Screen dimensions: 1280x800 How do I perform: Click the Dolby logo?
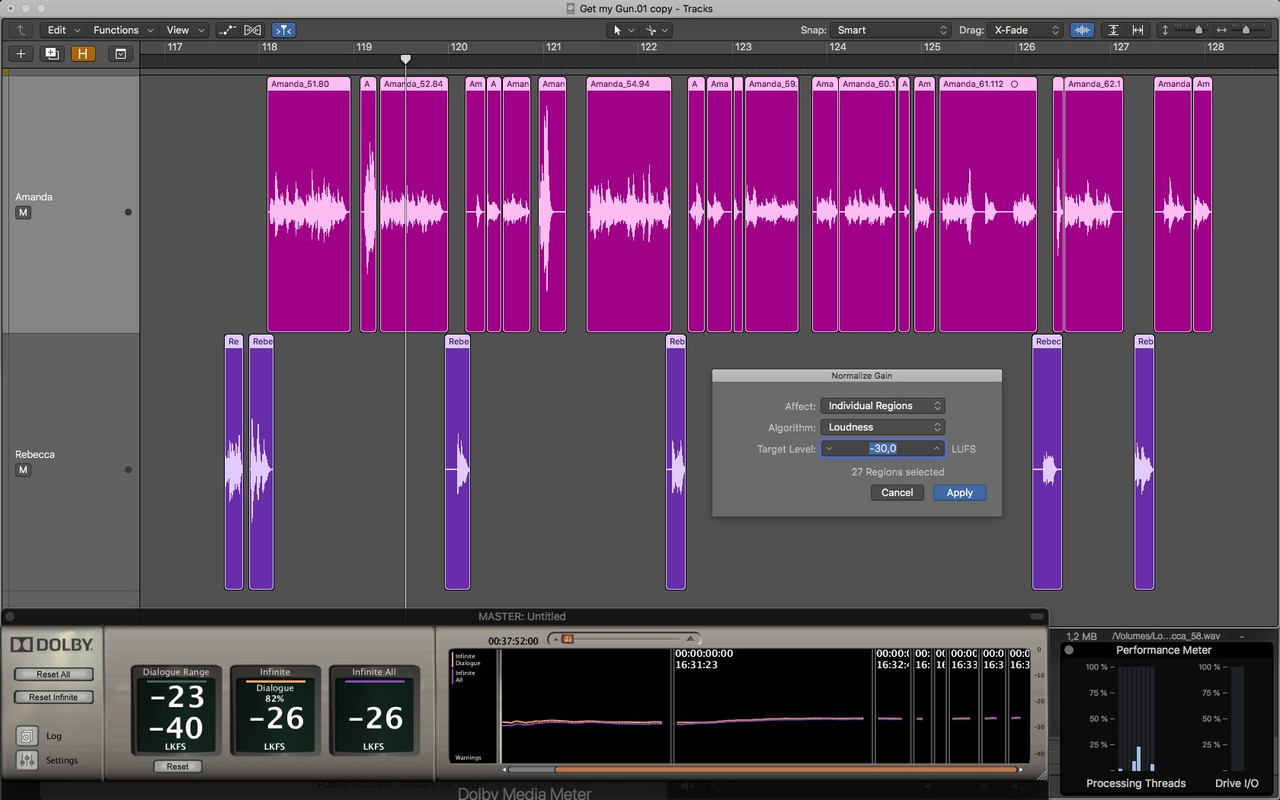(x=52, y=645)
